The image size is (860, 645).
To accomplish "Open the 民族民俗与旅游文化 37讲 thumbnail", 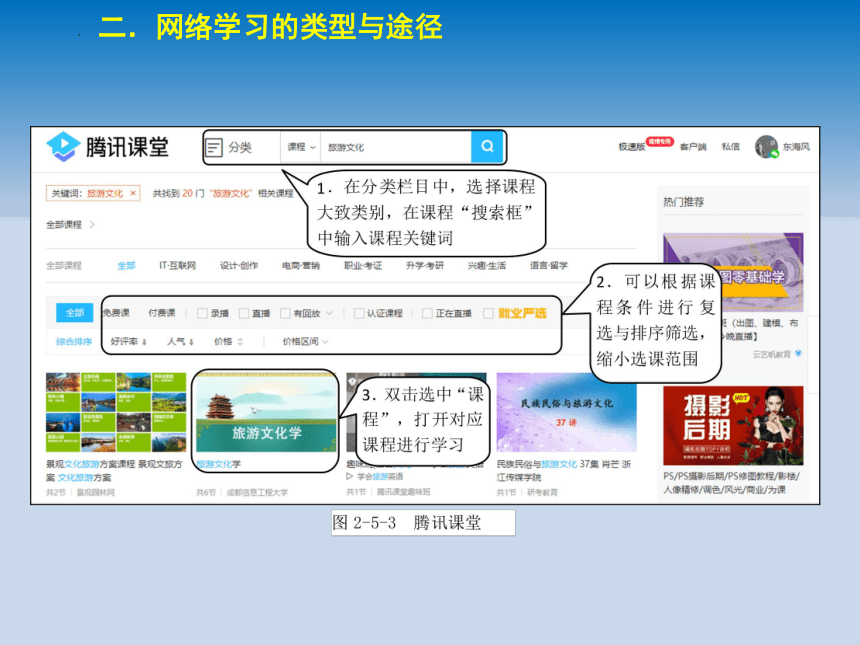I will pyautogui.click(x=566, y=412).
